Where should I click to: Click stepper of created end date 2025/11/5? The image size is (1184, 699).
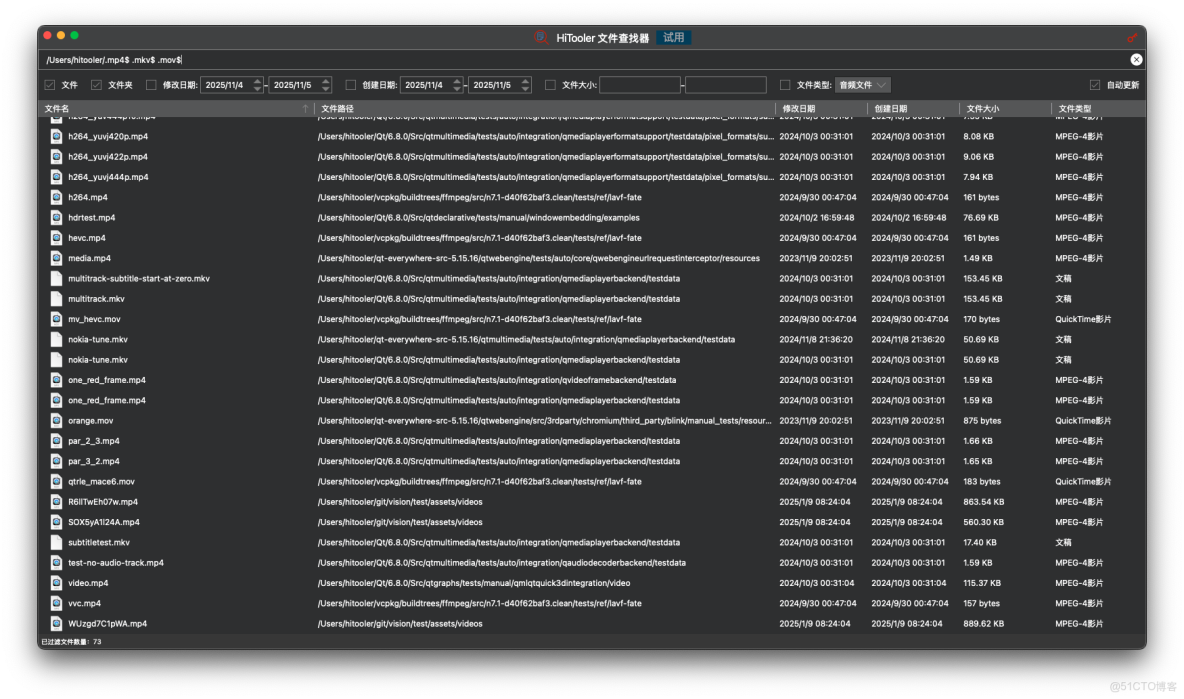tap(526, 85)
